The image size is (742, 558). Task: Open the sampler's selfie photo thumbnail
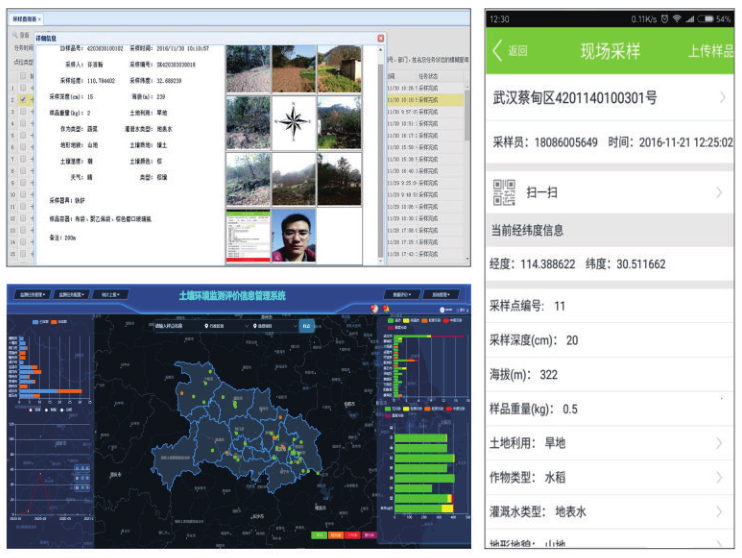coord(293,236)
